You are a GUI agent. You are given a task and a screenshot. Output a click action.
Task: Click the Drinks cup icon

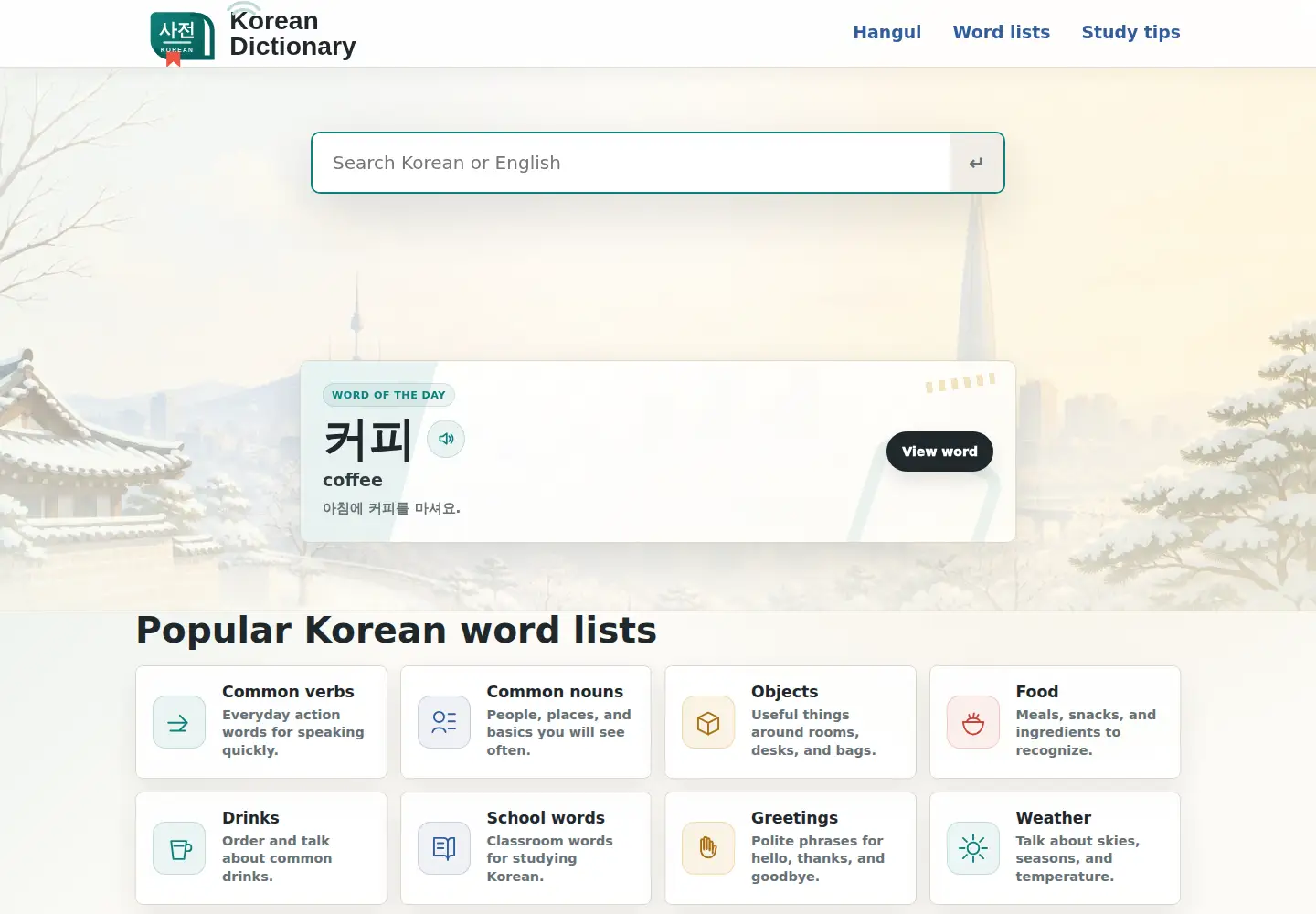point(179,848)
